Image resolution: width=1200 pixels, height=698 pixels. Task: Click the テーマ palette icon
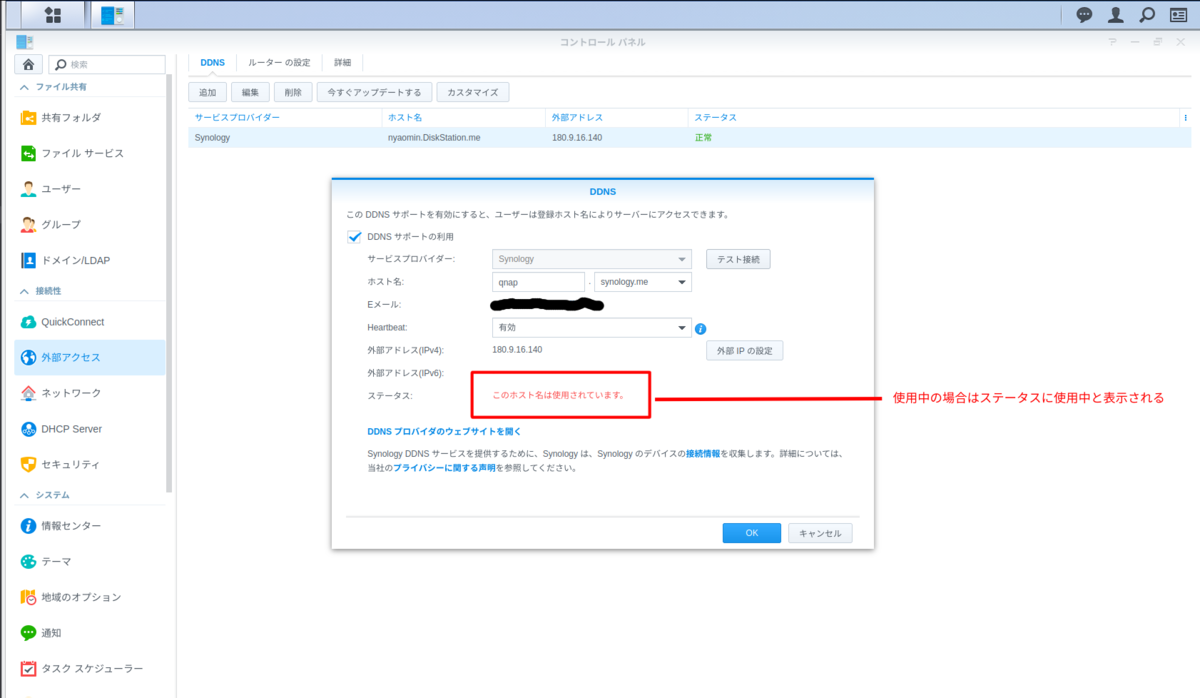[29, 561]
